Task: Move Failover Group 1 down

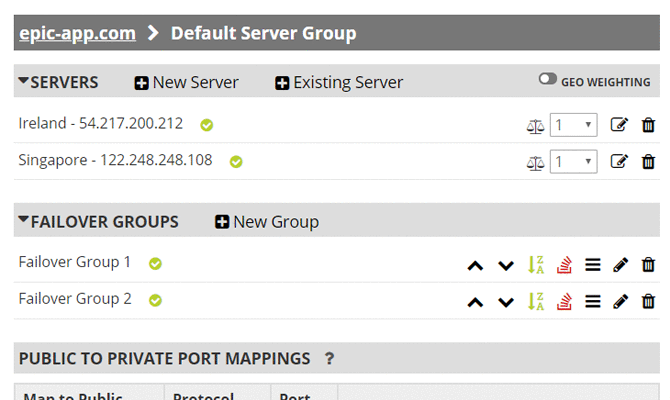Action: [506, 265]
